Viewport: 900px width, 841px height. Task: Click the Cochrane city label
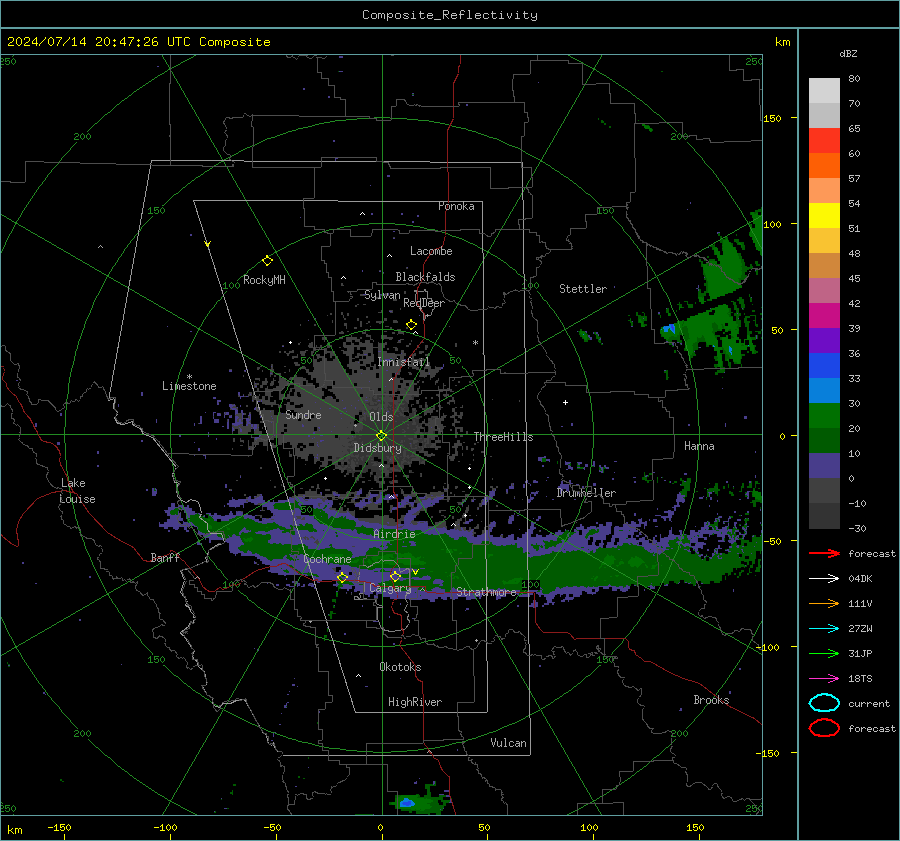tap(327, 559)
